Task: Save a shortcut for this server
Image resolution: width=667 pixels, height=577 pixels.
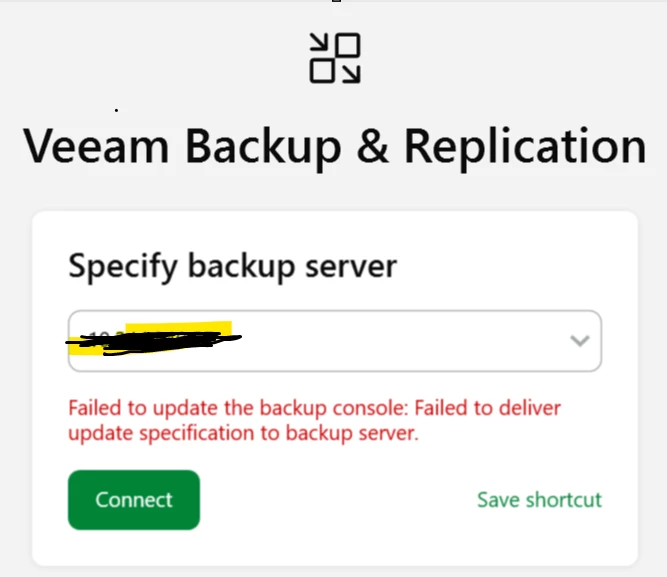Action: [539, 500]
